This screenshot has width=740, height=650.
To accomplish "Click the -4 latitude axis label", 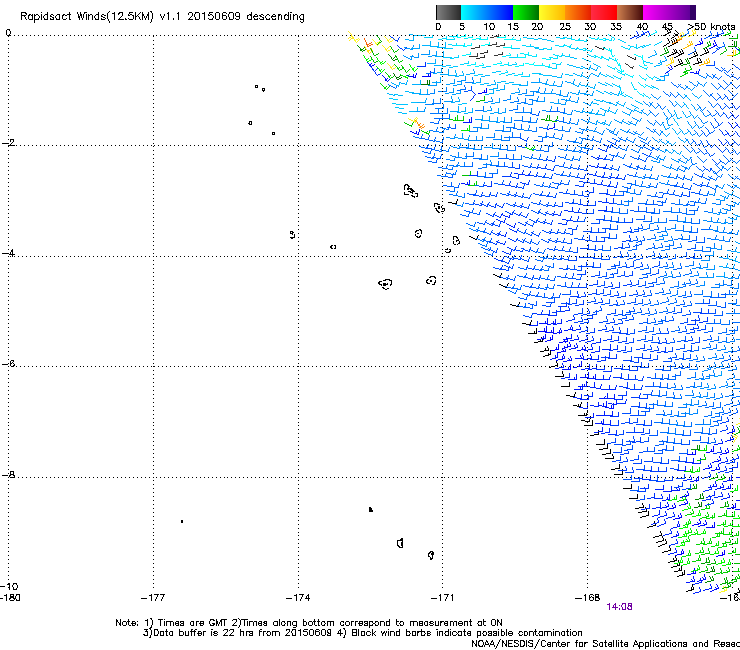I will coord(8,253).
